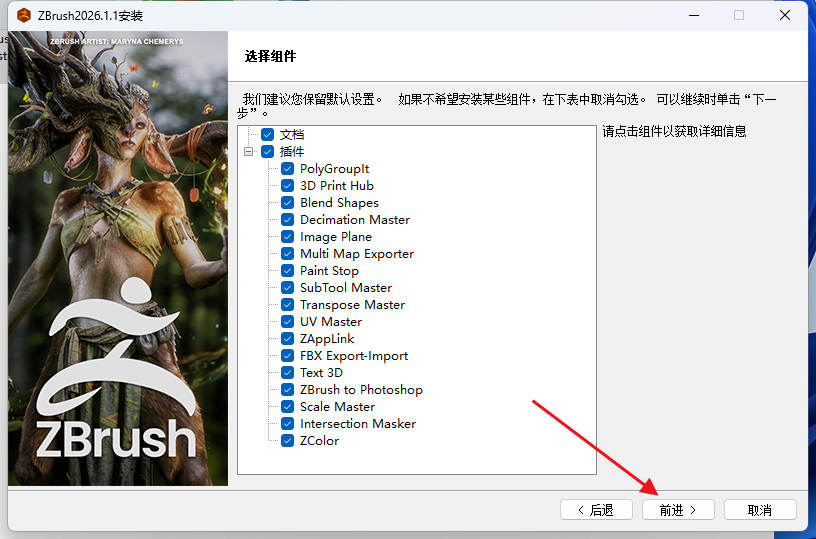
Task: Uncheck the ZColor checkbox
Action: (x=287, y=441)
